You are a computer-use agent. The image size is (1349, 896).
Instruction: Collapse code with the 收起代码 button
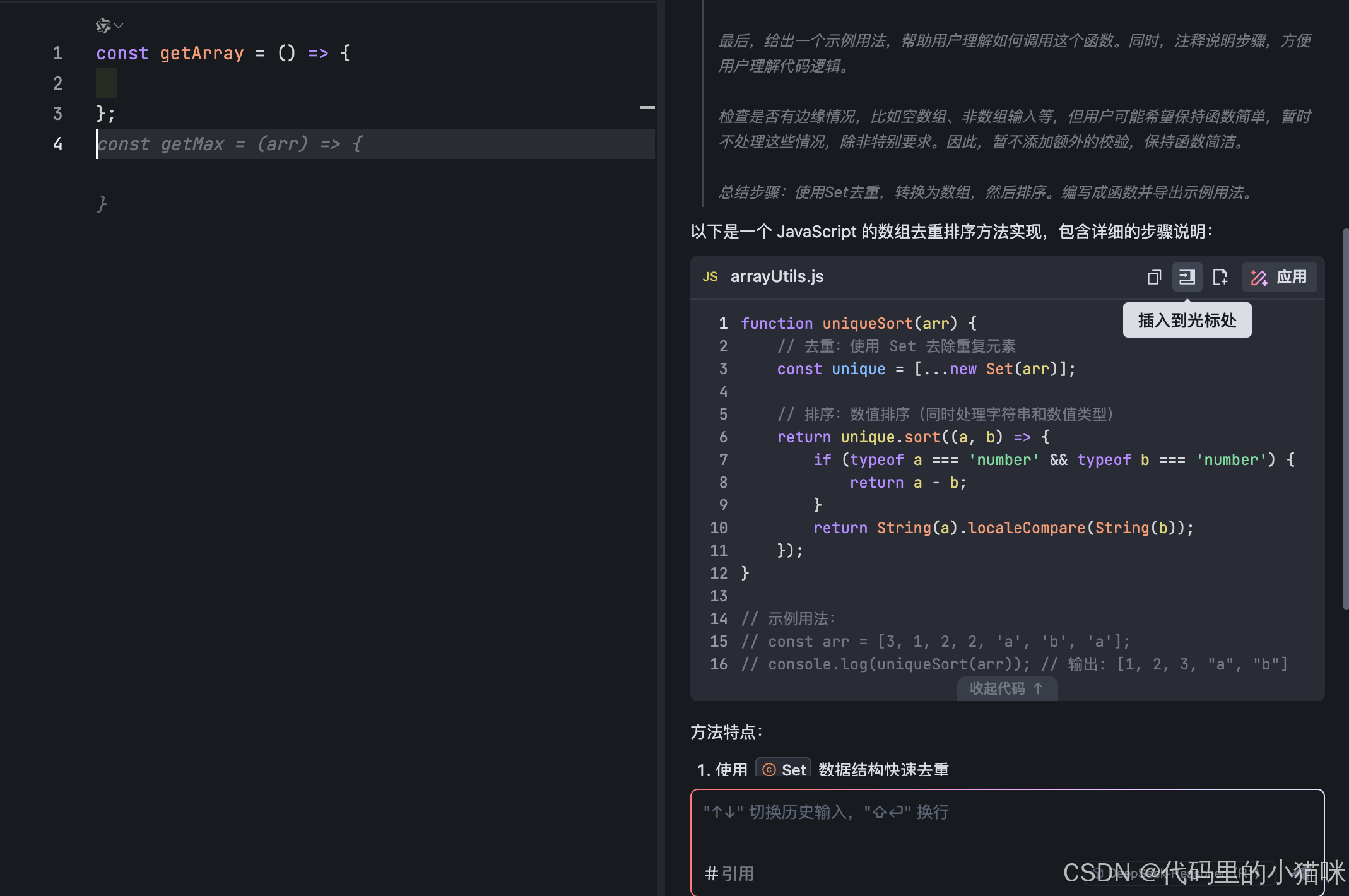1006,688
